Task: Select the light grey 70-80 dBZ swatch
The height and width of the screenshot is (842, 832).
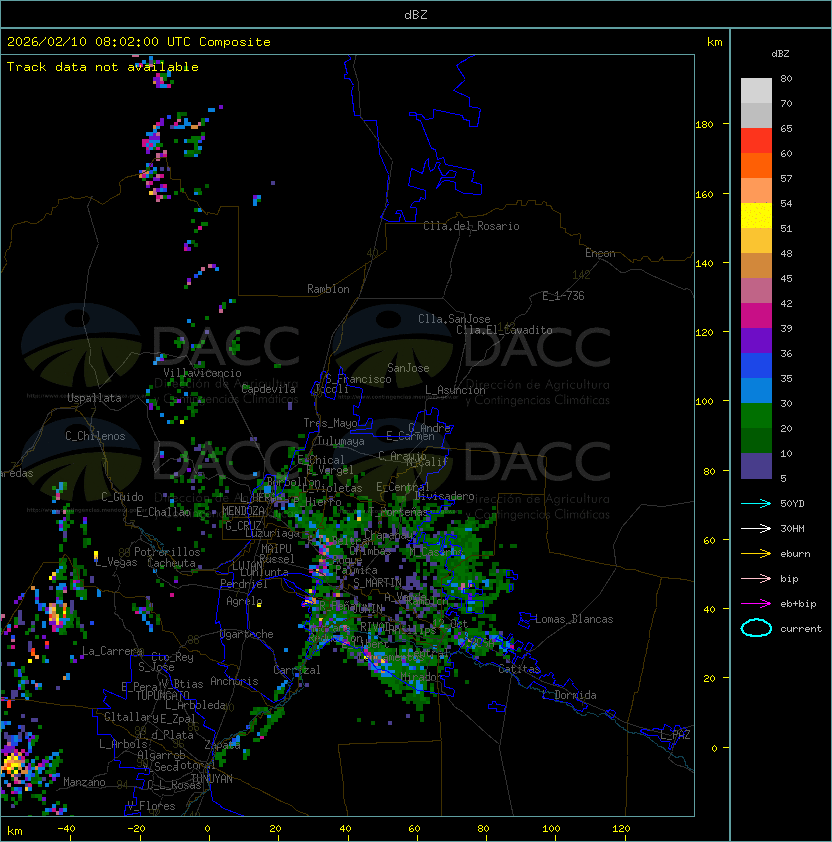Action: 756,91
